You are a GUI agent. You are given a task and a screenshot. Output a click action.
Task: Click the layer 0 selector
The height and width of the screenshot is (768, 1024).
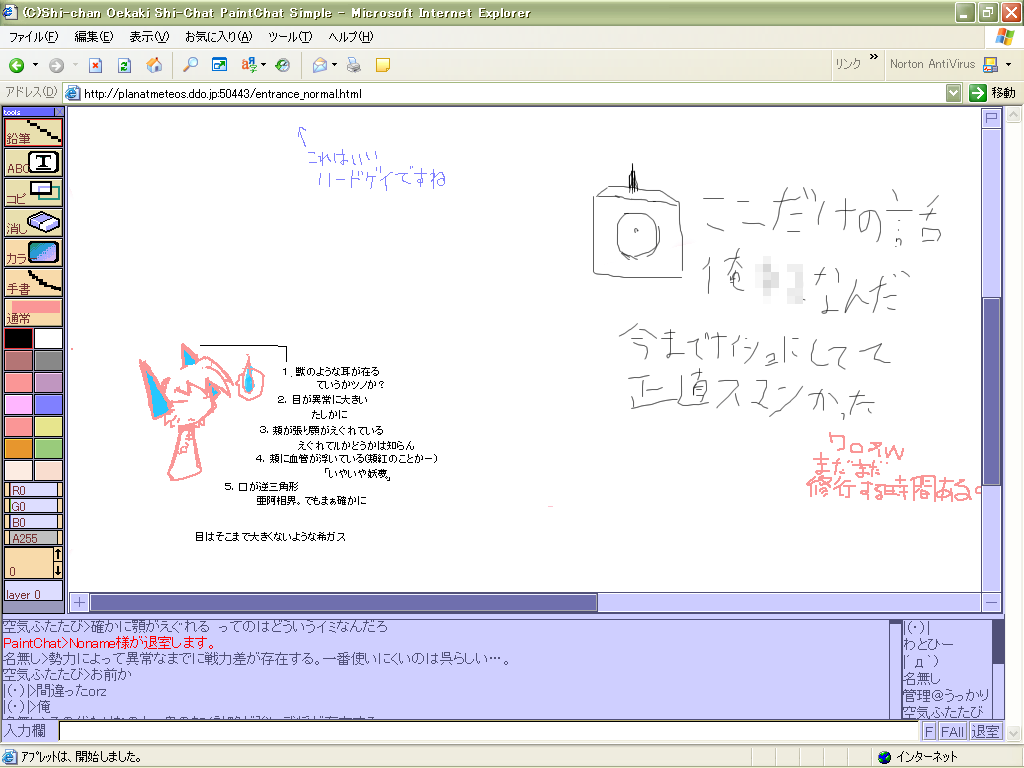tap(33, 593)
